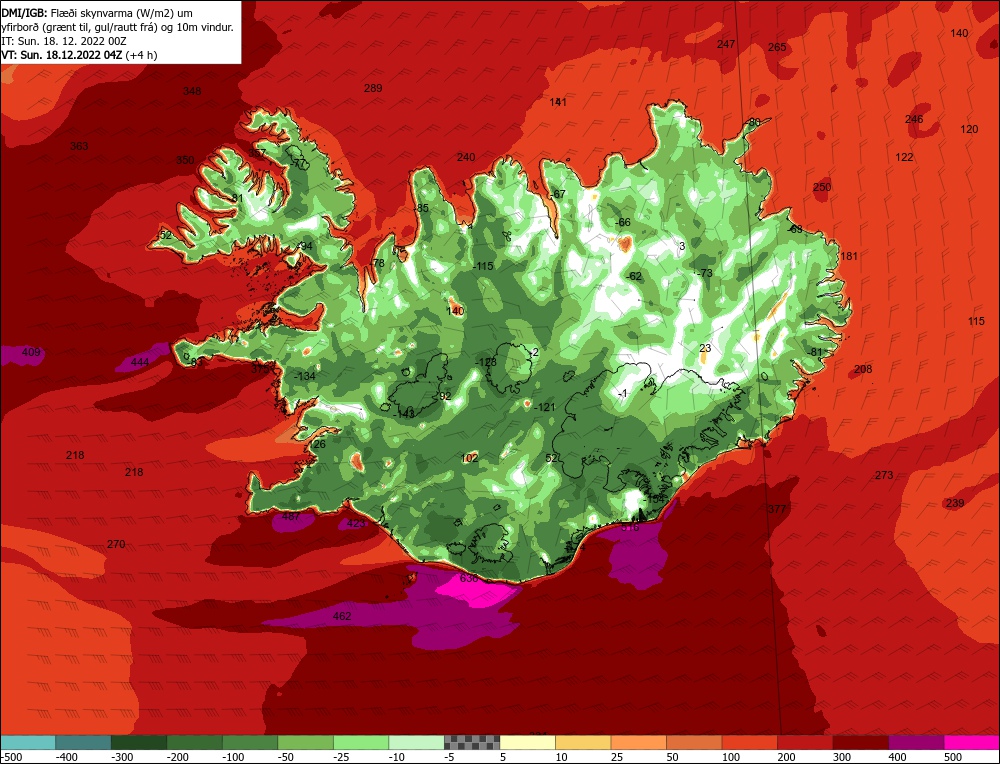This screenshot has width=1000, height=764.
Task: Select the red 200 to 300 legend swatch
Action: (805, 742)
